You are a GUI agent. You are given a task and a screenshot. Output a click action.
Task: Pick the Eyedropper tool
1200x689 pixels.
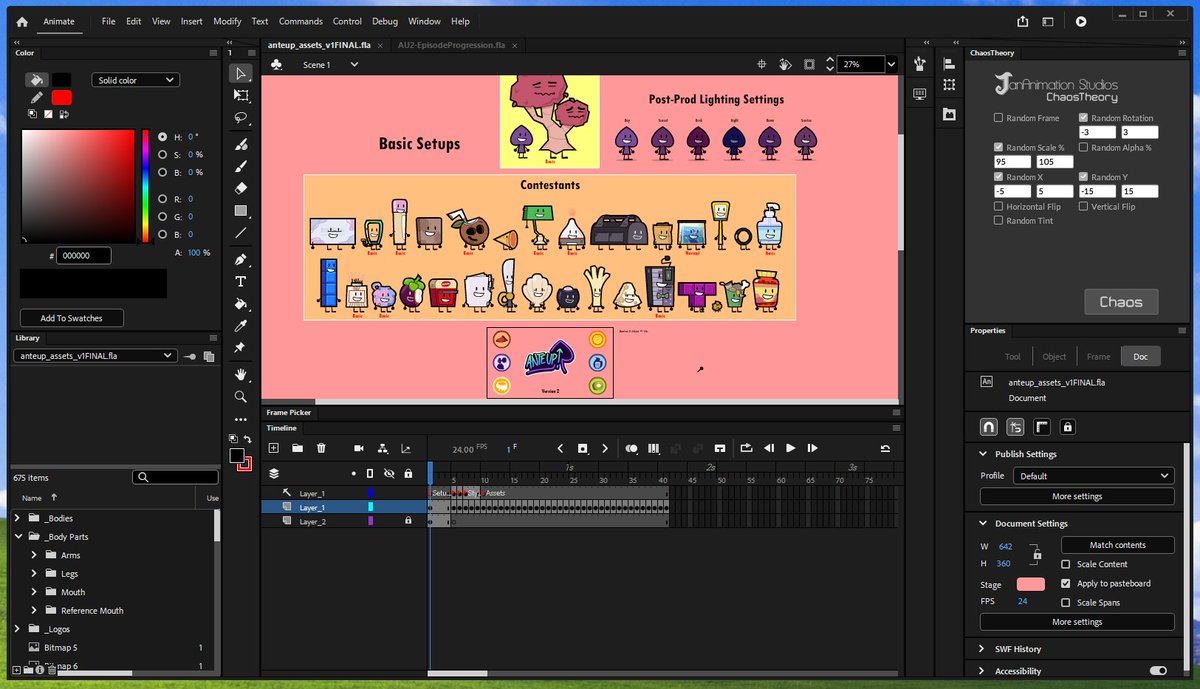pos(241,326)
